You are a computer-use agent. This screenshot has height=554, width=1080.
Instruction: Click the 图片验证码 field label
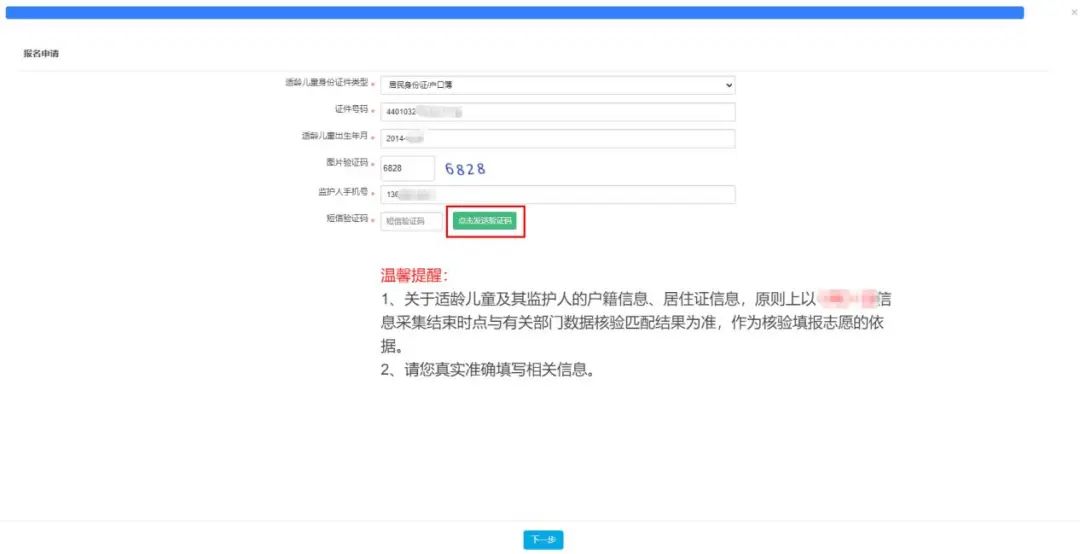point(347,163)
